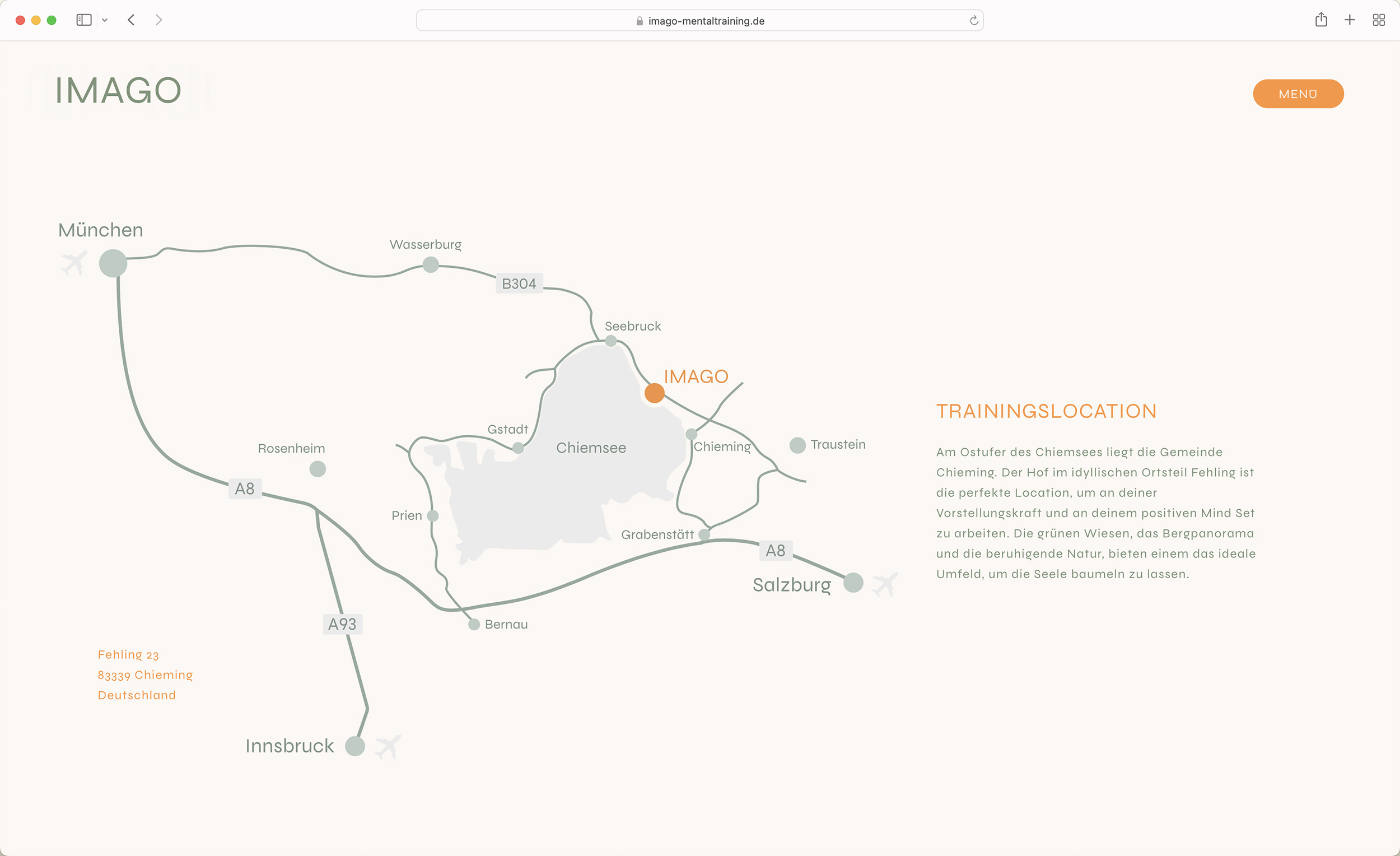Open a new tab with the plus icon
The image size is (1400, 856).
pyautogui.click(x=1350, y=20)
